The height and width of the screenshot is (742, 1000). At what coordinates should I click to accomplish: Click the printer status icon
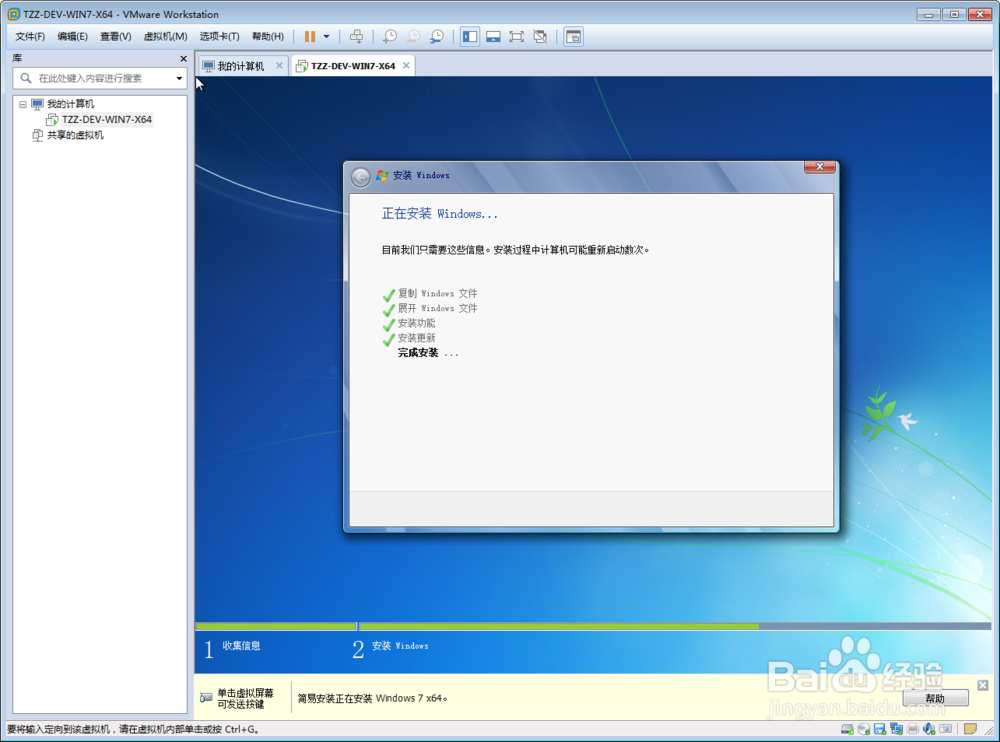coord(913,729)
